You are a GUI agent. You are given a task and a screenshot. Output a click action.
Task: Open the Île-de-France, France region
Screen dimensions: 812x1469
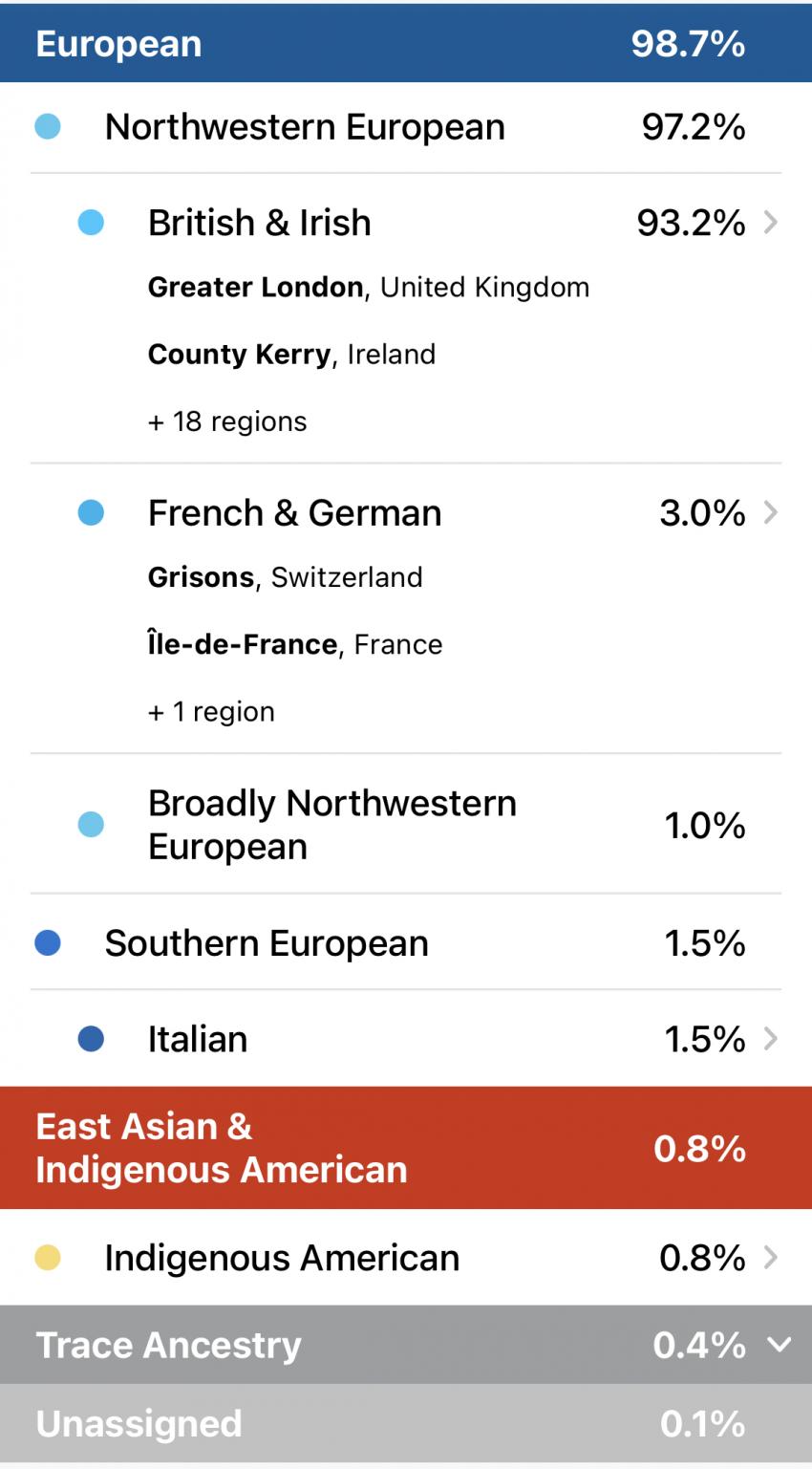295,644
